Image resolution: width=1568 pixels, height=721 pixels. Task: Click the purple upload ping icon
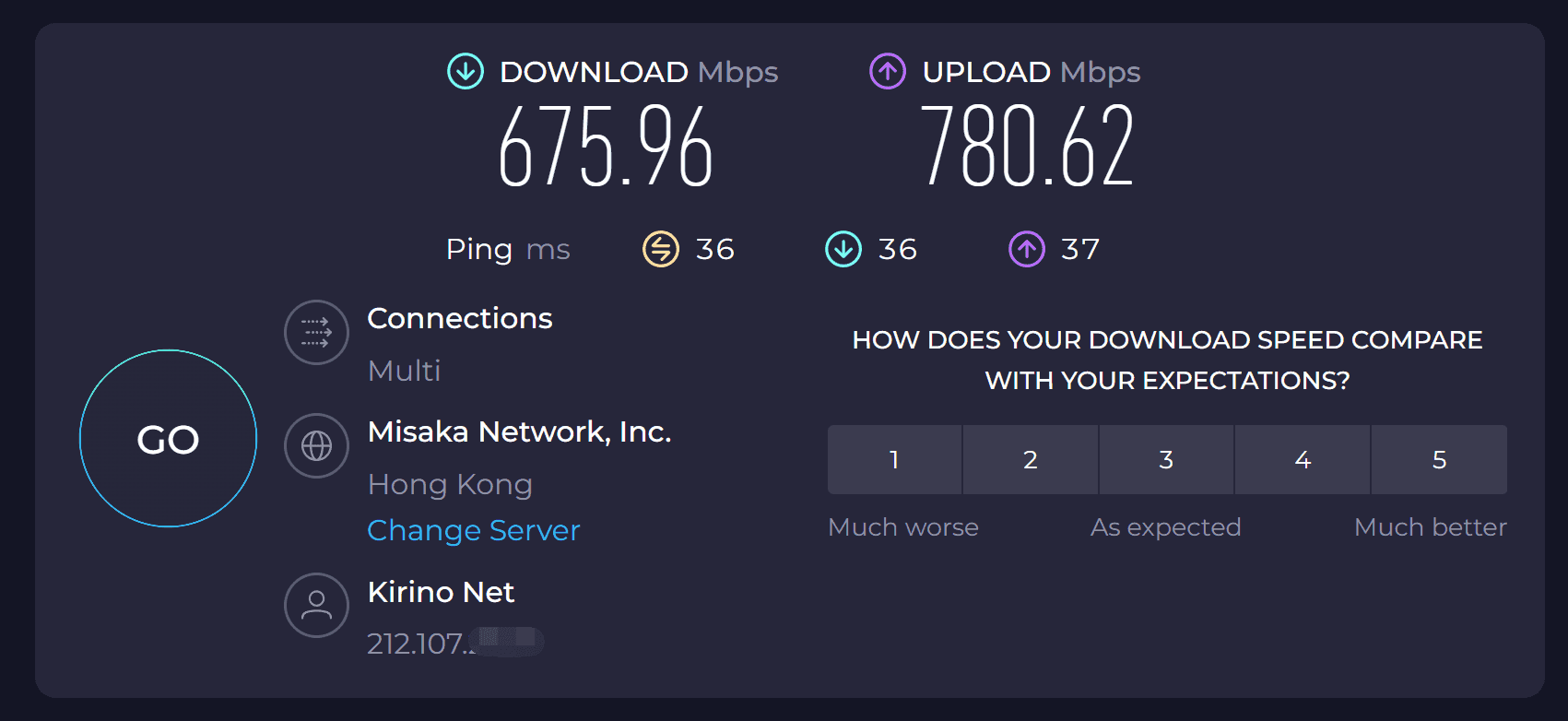pyautogui.click(x=1027, y=249)
